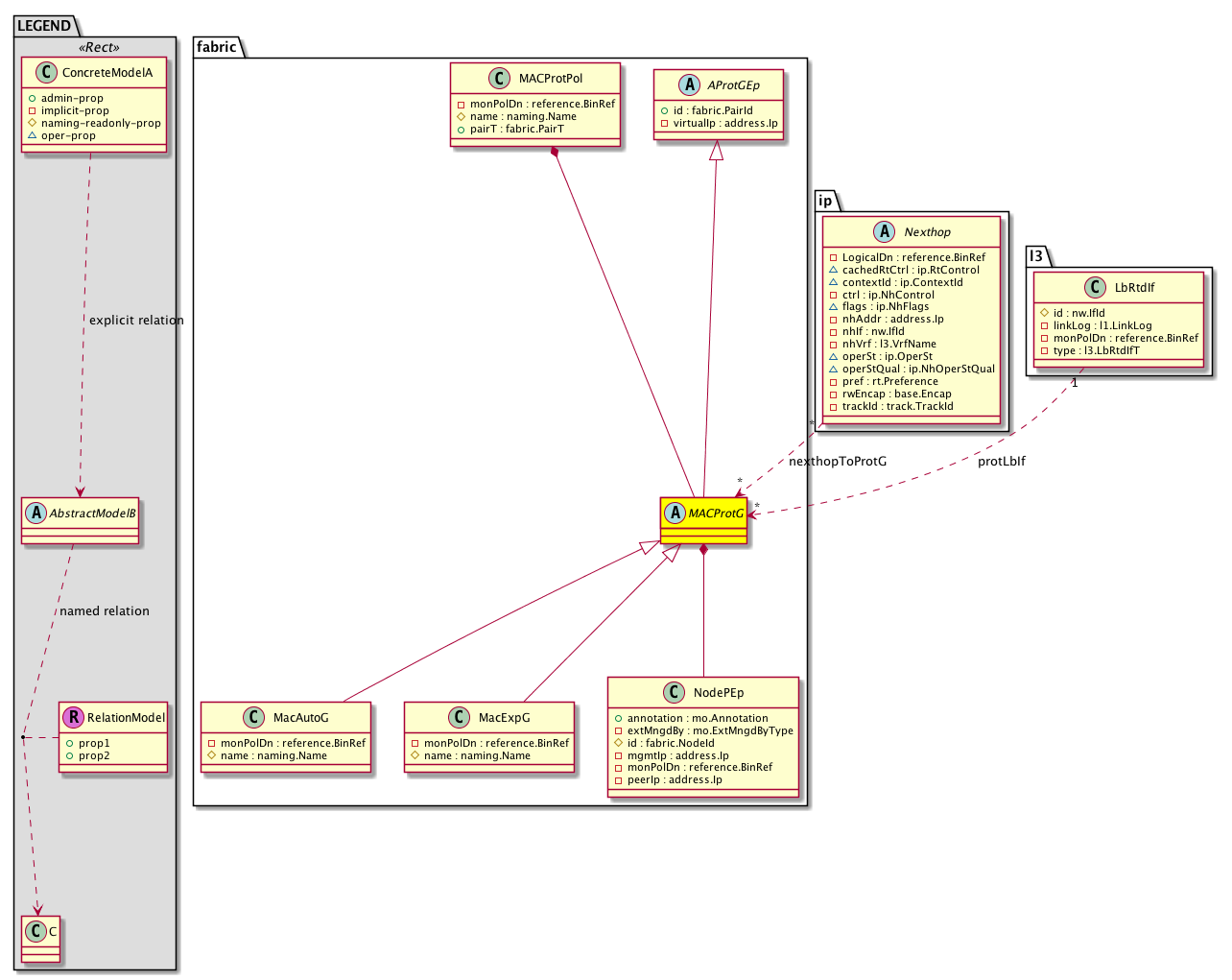Click the yellow MACProtG class box
1232x980 pixels.
tap(703, 521)
